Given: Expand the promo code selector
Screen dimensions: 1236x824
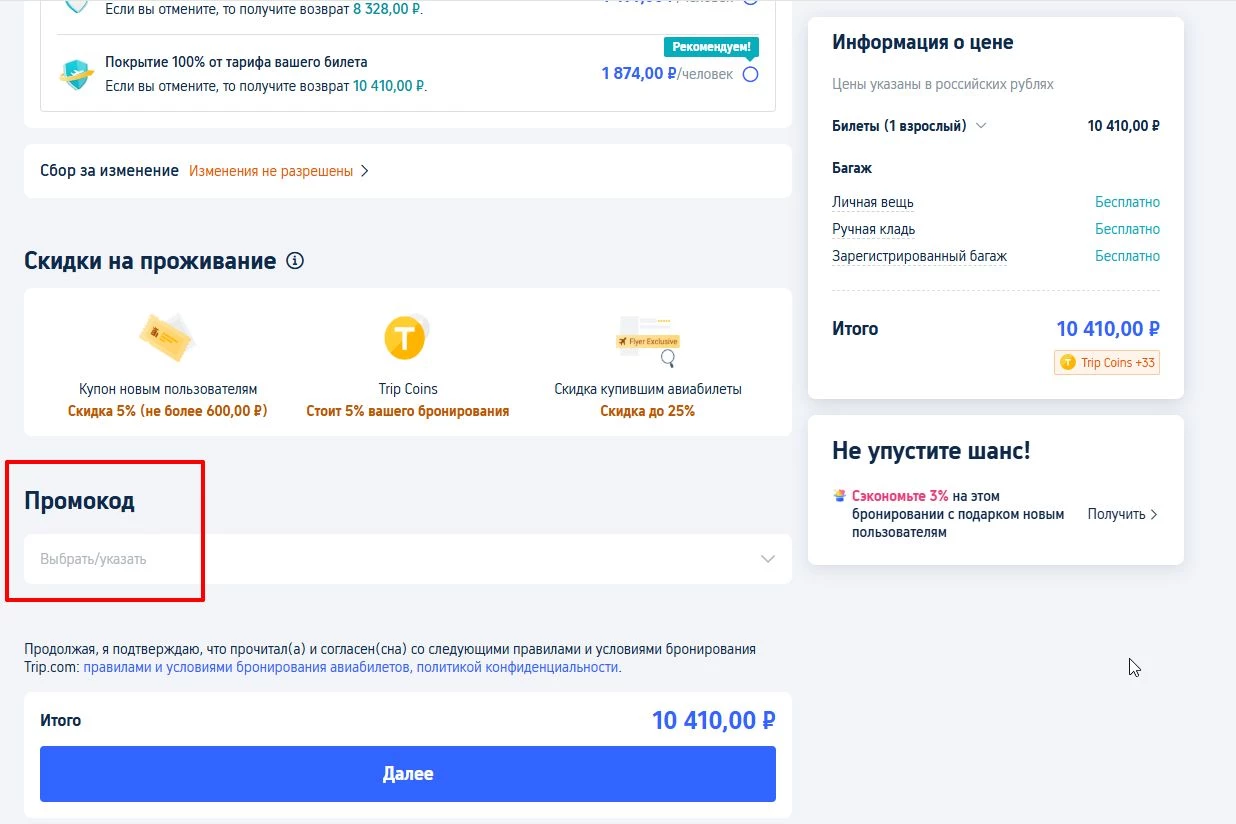Looking at the screenshot, I should click(x=766, y=559).
